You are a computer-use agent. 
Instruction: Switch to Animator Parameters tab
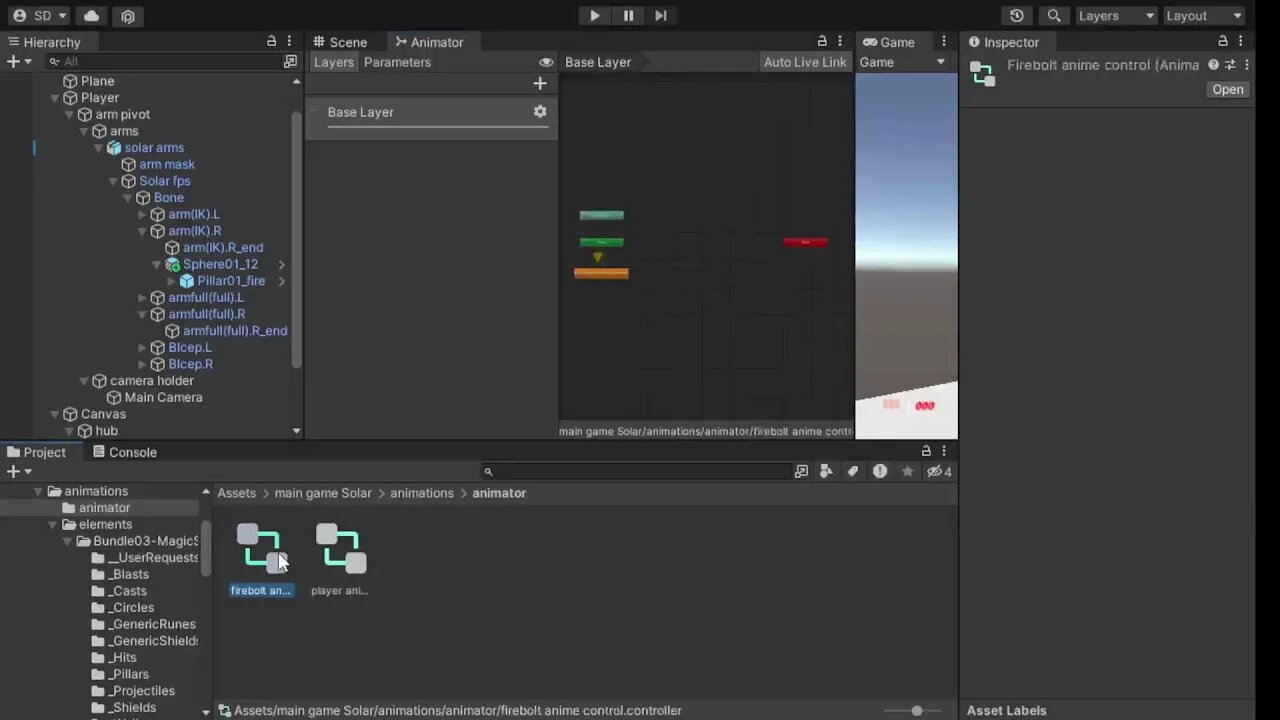pyautogui.click(x=397, y=62)
